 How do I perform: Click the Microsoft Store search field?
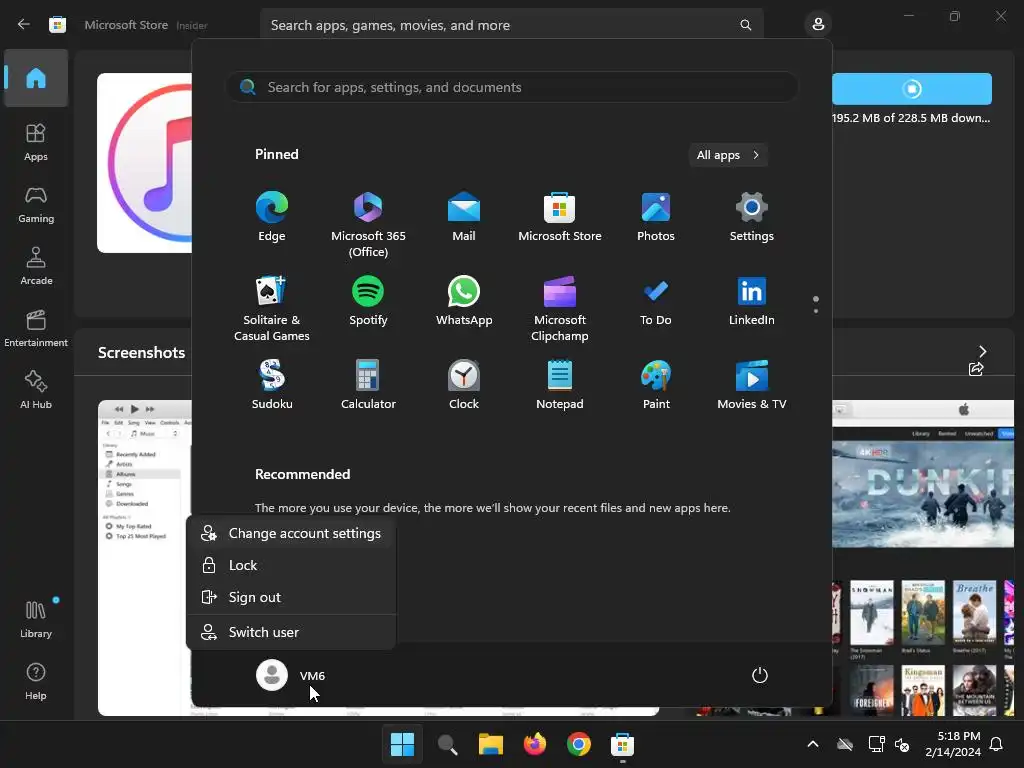[x=511, y=25]
